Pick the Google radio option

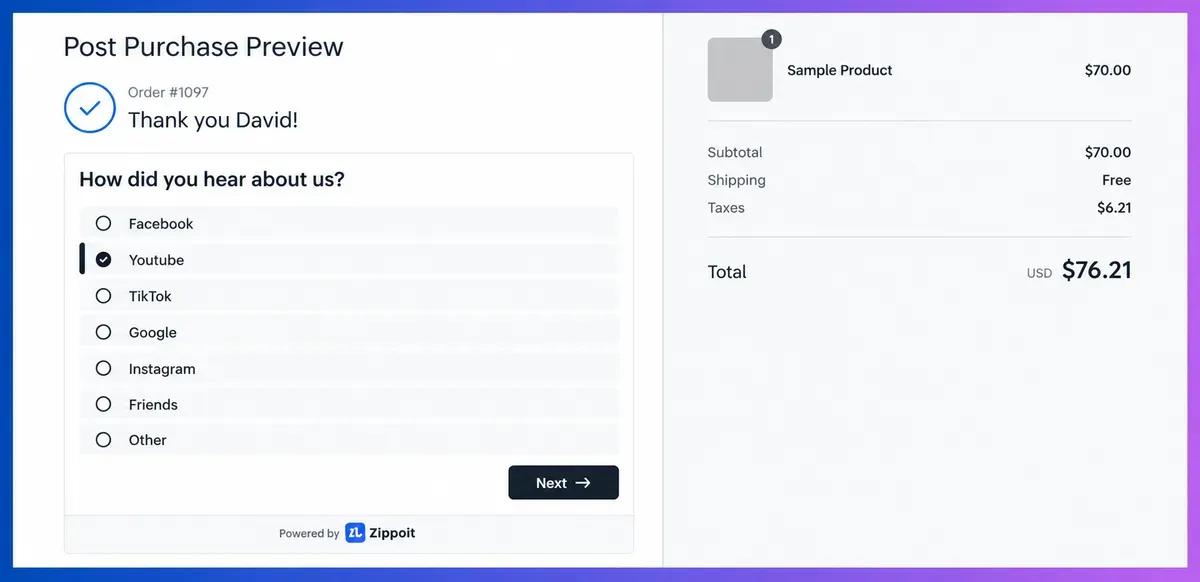point(349,332)
